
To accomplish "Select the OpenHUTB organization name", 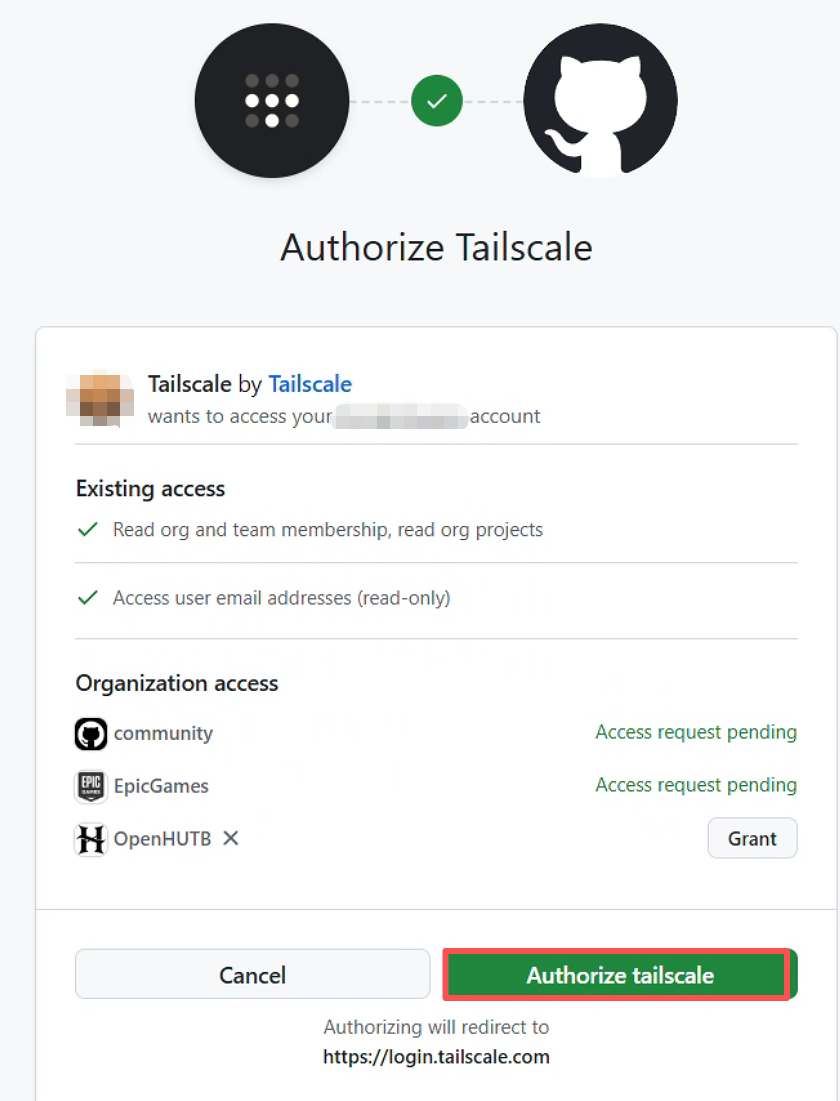I will (162, 839).
